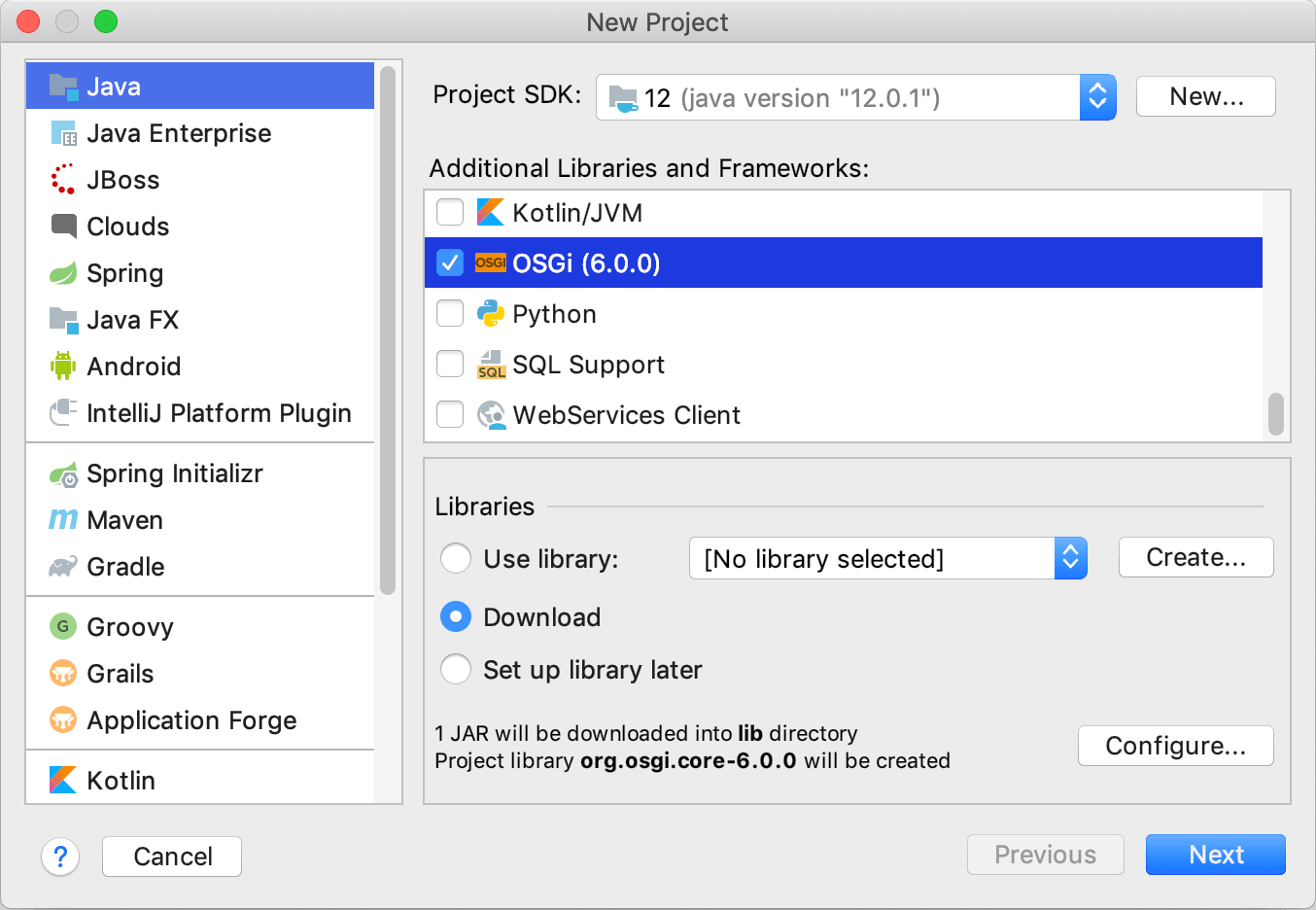1316x910 pixels.
Task: Click the Java folder icon in sidebar
Action: pyautogui.click(x=63, y=87)
